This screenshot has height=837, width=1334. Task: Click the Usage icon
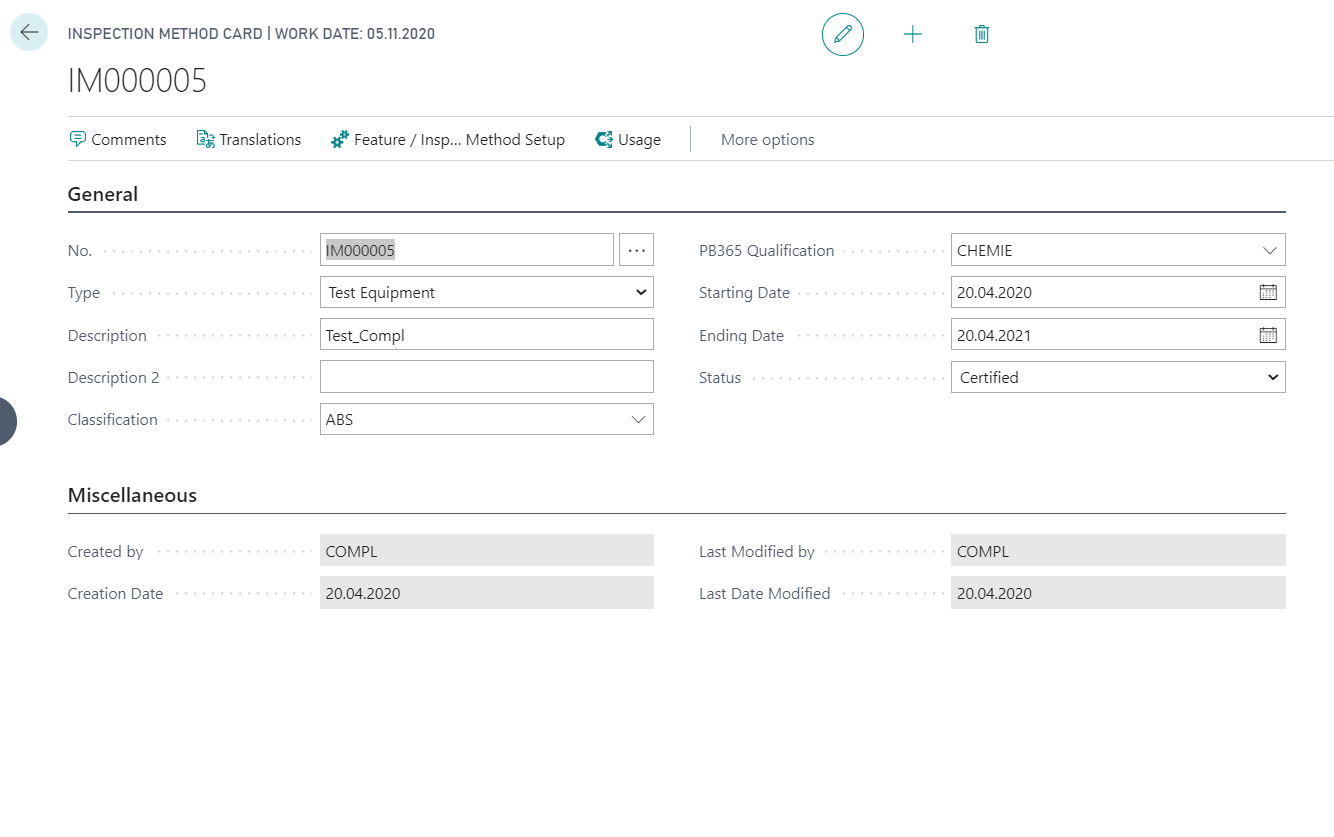(603, 139)
